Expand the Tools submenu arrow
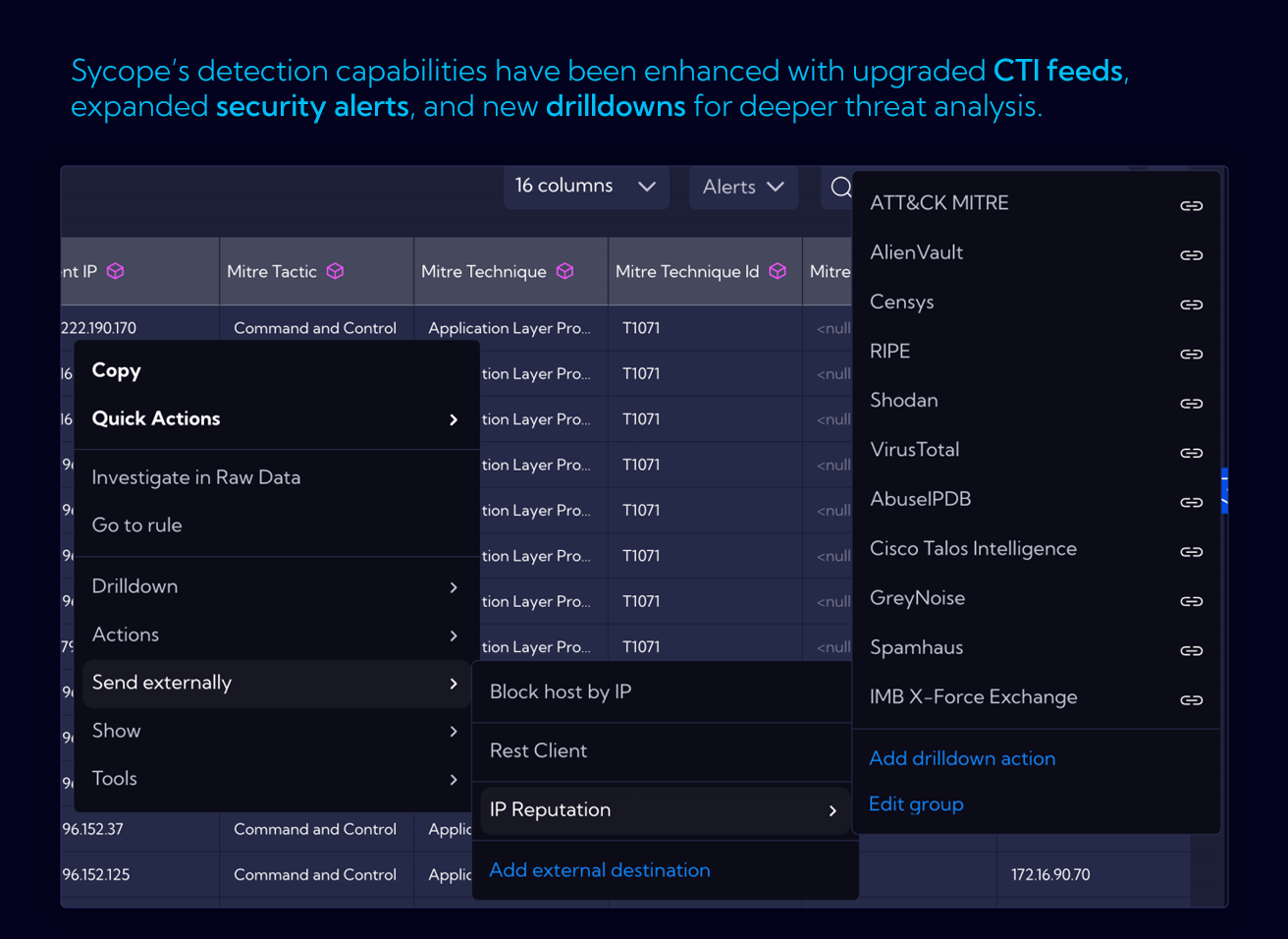Viewport: 1288px width, 939px height. pyautogui.click(x=454, y=780)
